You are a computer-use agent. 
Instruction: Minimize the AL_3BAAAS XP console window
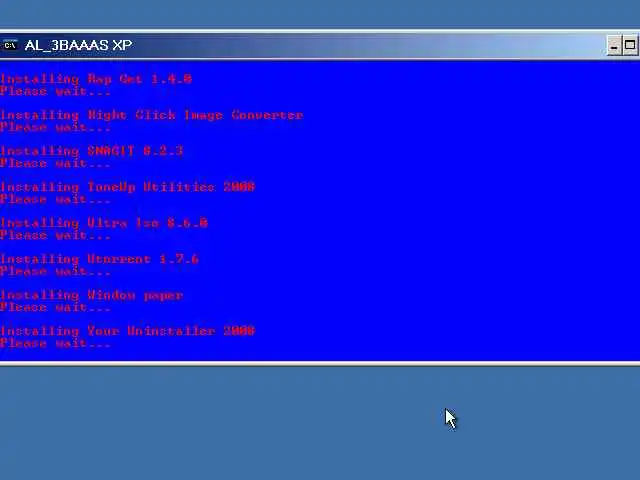[613, 45]
